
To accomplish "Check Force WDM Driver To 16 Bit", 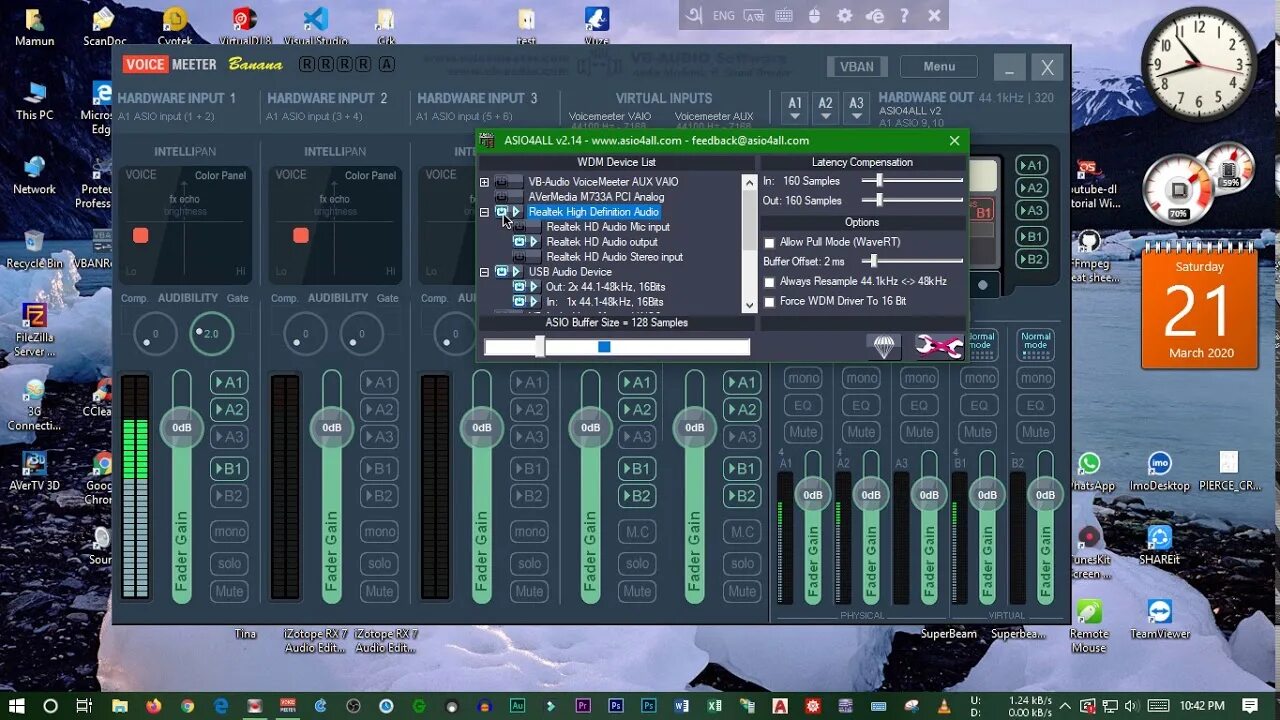I will tap(769, 302).
